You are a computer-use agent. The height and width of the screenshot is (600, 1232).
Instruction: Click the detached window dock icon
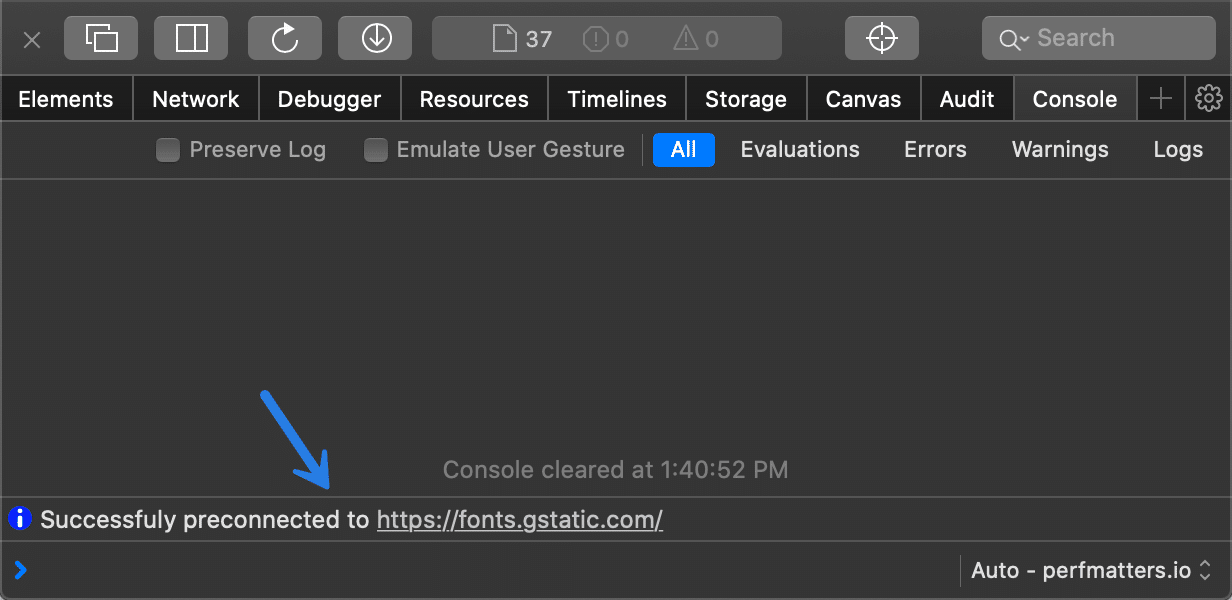tap(101, 38)
